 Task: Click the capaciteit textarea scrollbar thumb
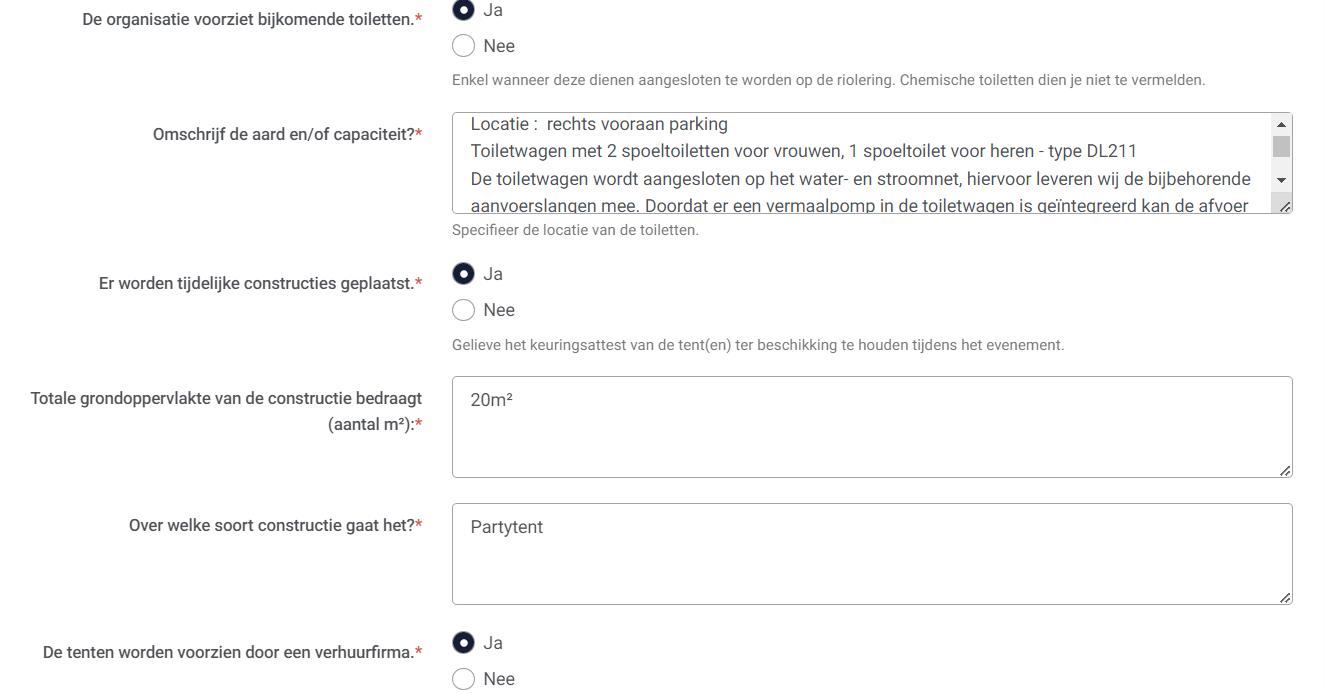pyautogui.click(x=1281, y=147)
